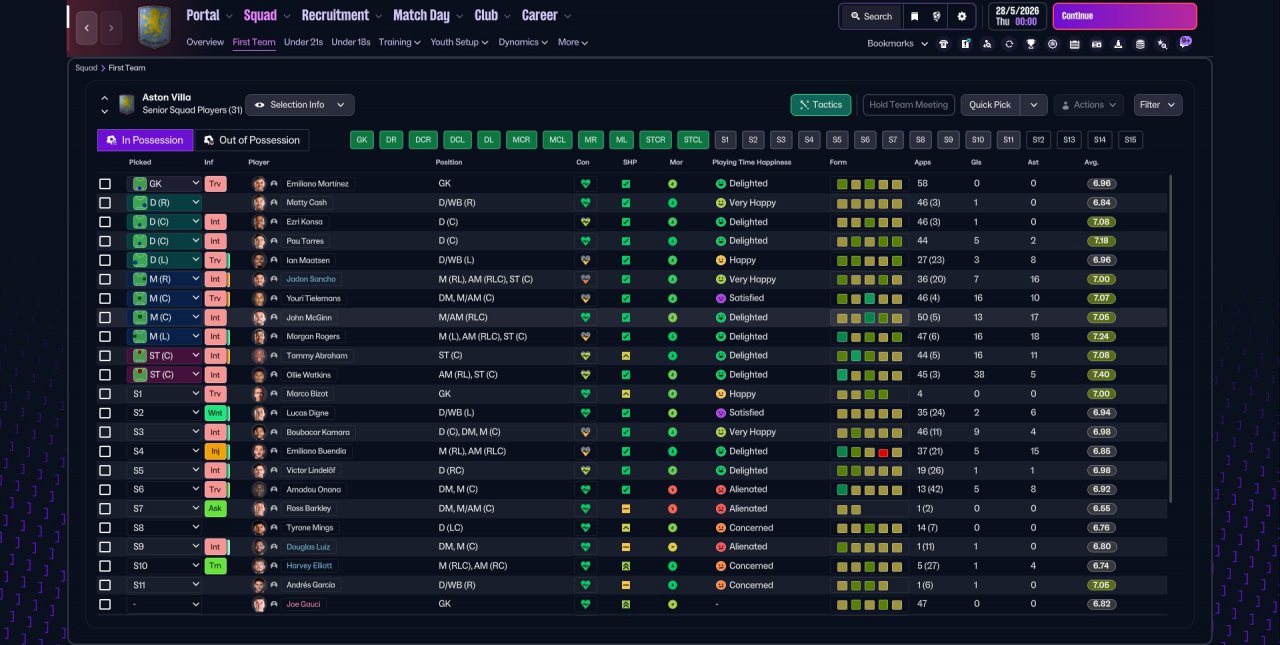Image resolution: width=1280 pixels, height=645 pixels.
Task: Click the globe/world icon in top bar
Action: pyautogui.click(x=937, y=16)
